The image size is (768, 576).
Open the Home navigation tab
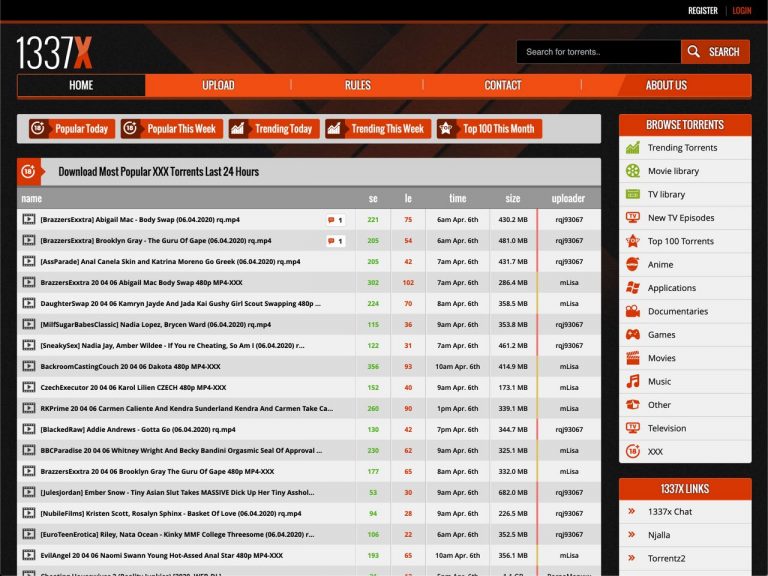pyautogui.click(x=81, y=85)
